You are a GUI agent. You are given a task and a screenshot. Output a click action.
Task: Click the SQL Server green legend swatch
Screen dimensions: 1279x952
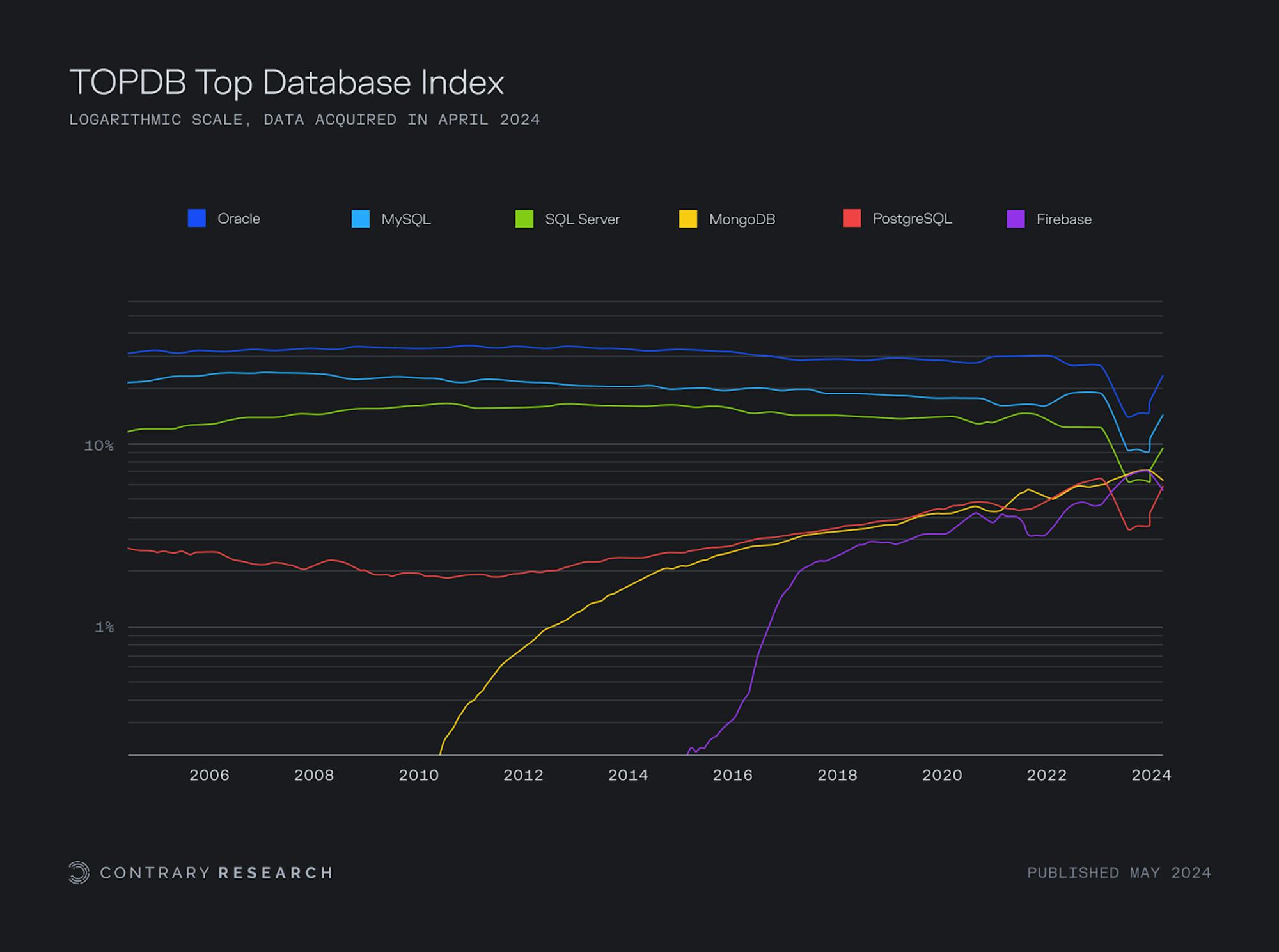click(524, 219)
